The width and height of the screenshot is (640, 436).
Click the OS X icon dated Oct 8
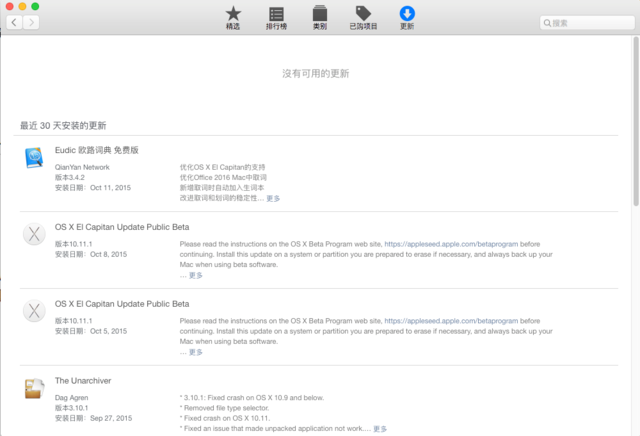[x=34, y=234]
